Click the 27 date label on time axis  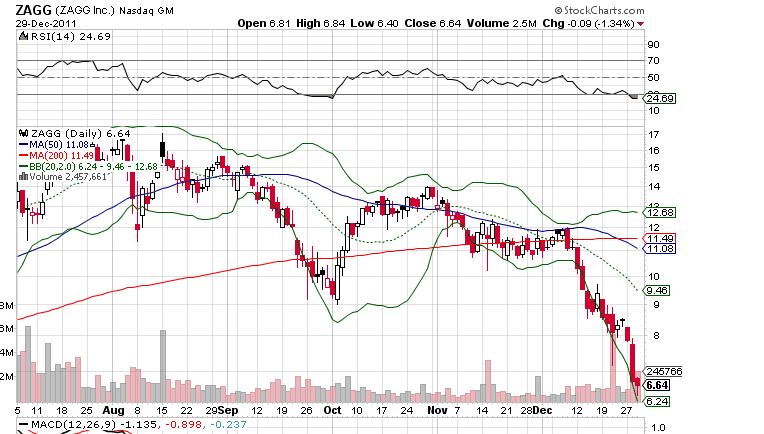(x=627, y=410)
